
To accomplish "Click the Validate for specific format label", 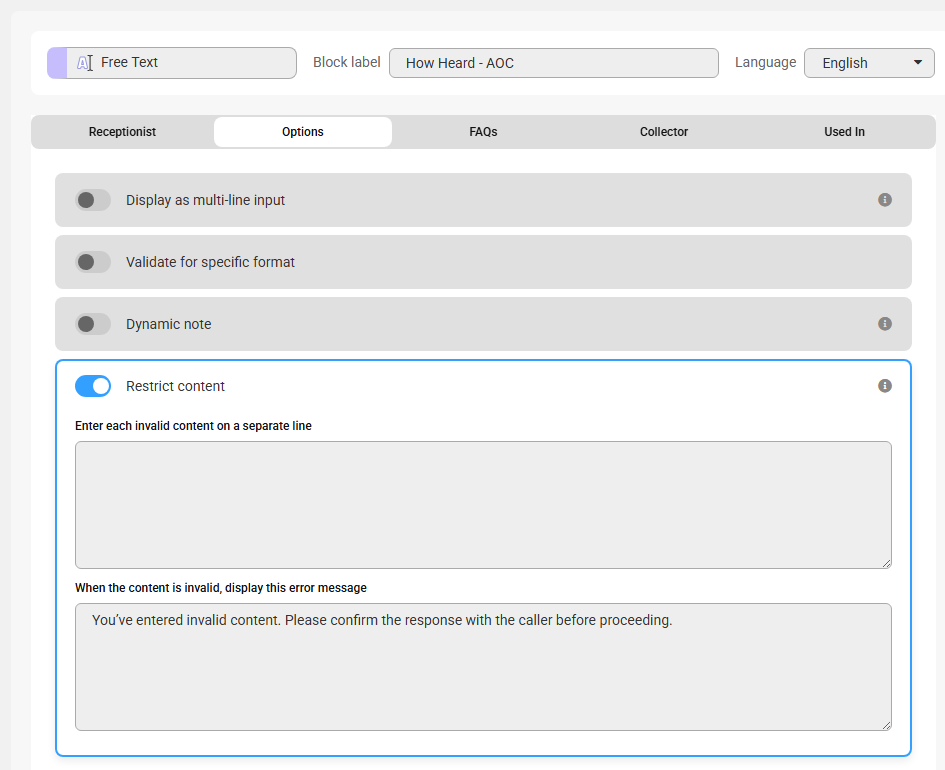I will point(210,262).
